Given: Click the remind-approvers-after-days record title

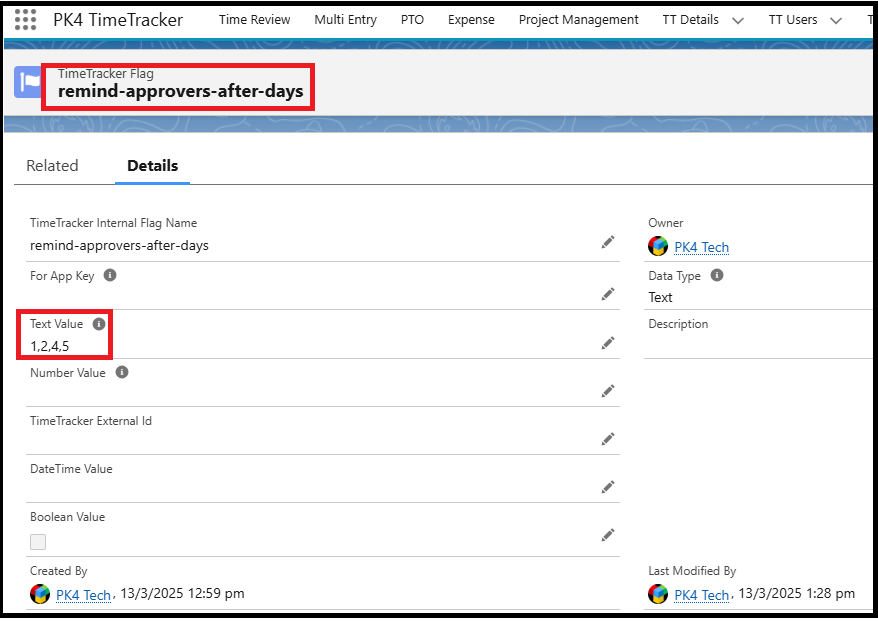Looking at the screenshot, I should 180,91.
